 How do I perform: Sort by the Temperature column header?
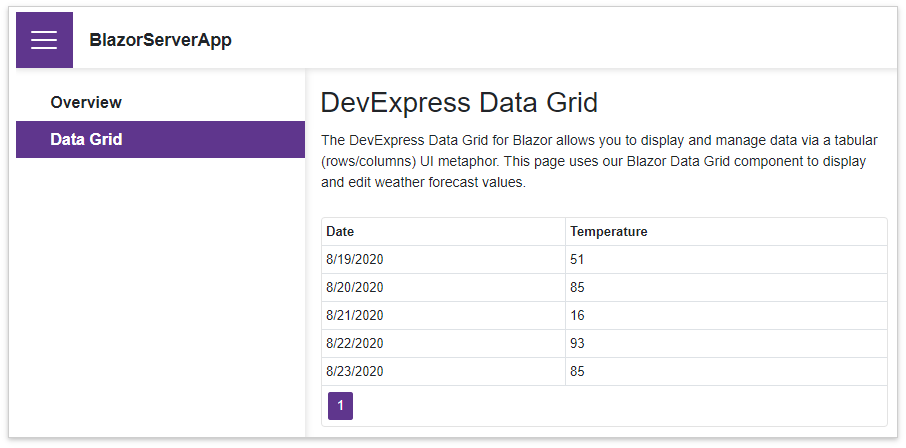click(x=608, y=231)
